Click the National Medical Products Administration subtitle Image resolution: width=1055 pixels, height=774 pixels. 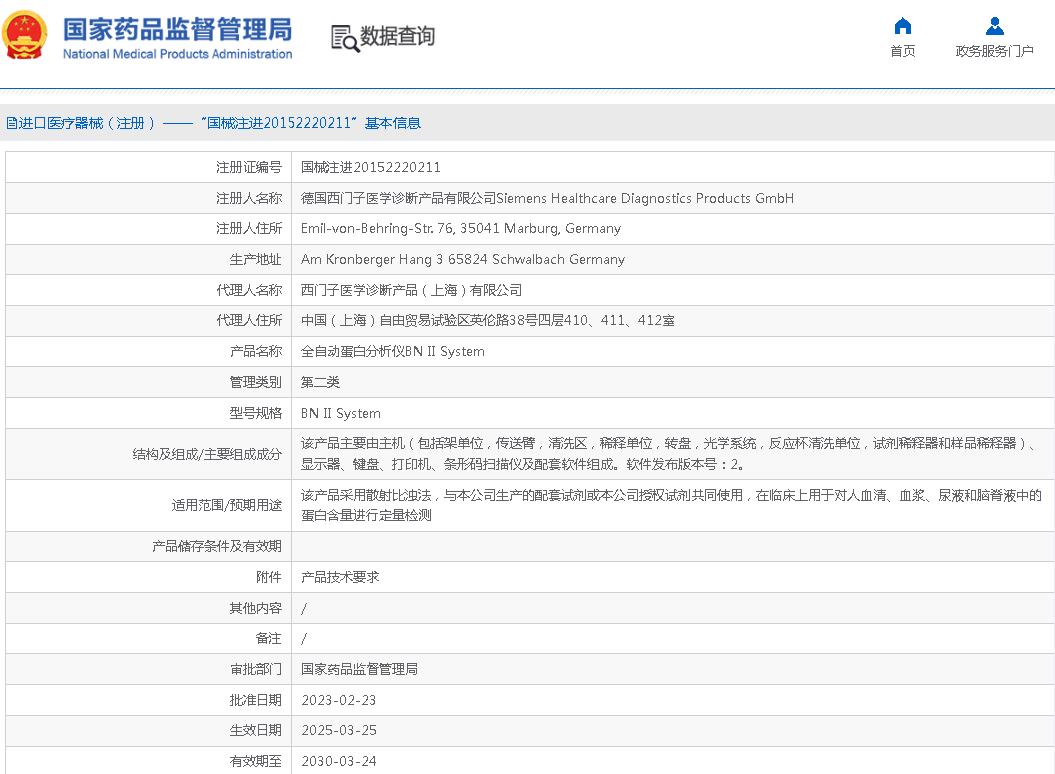tap(177, 54)
